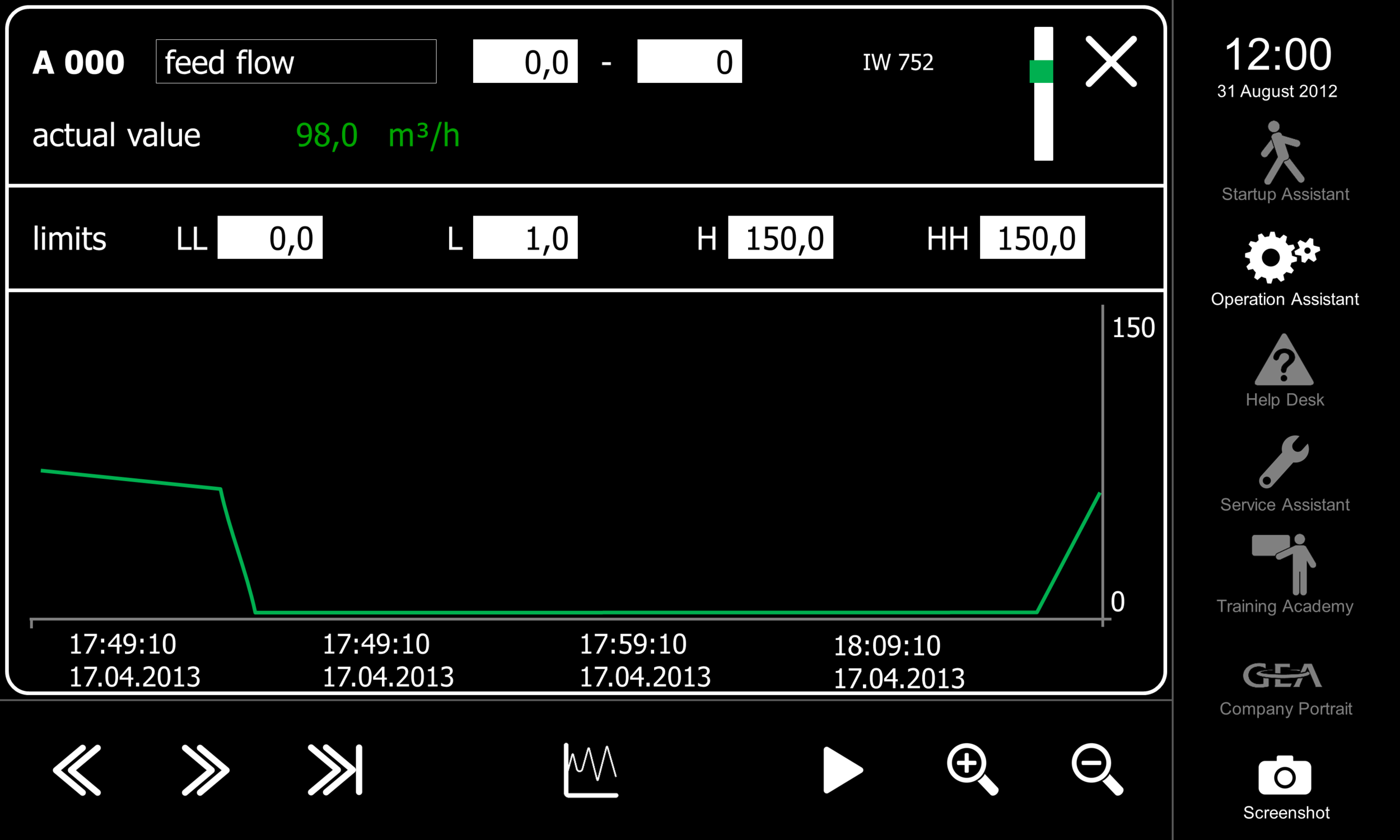Edit the L limit value 1,0
The width and height of the screenshot is (1400, 840).
525,238
